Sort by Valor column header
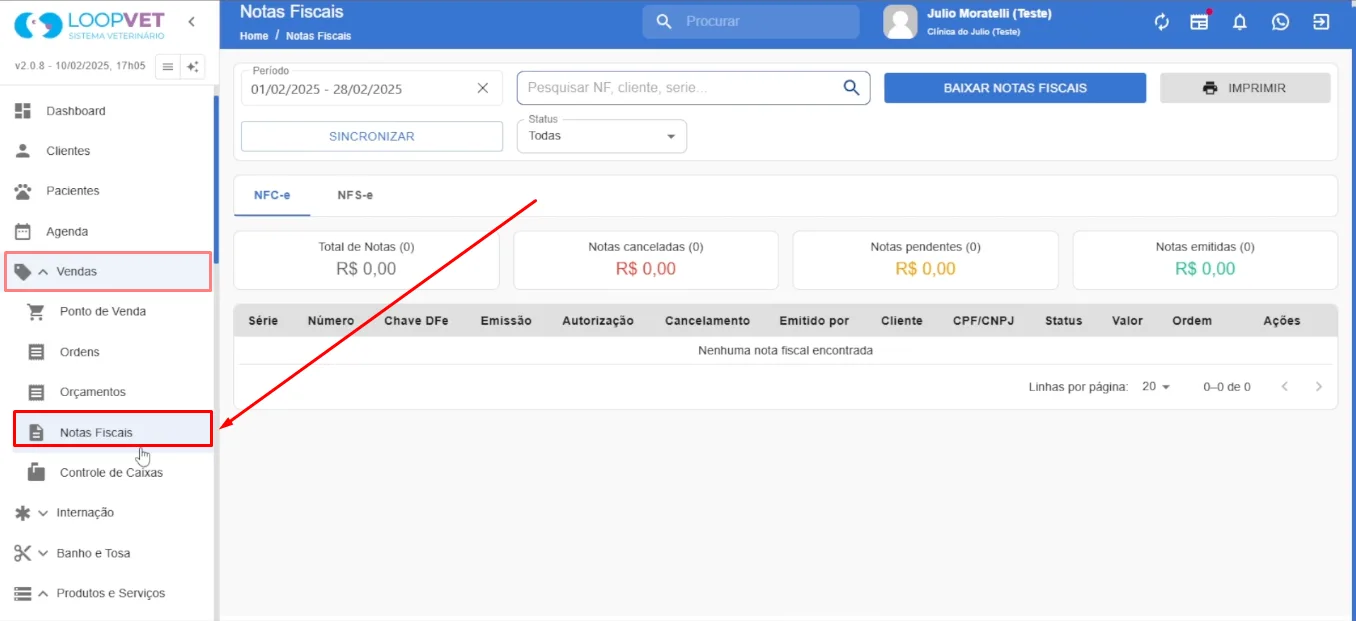The width and height of the screenshot is (1356, 621). [x=1127, y=321]
